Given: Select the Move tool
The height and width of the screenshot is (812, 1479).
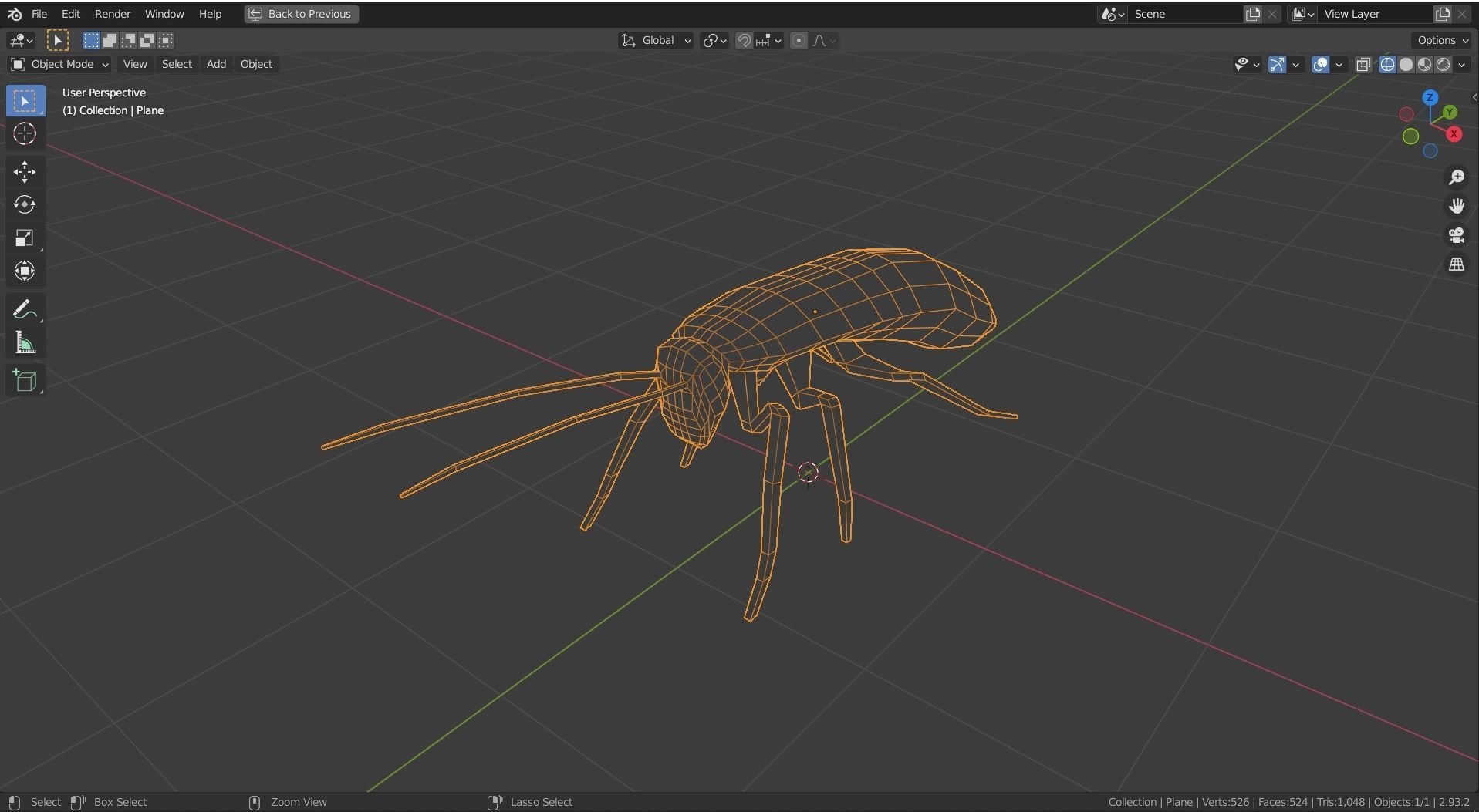Looking at the screenshot, I should [x=25, y=172].
